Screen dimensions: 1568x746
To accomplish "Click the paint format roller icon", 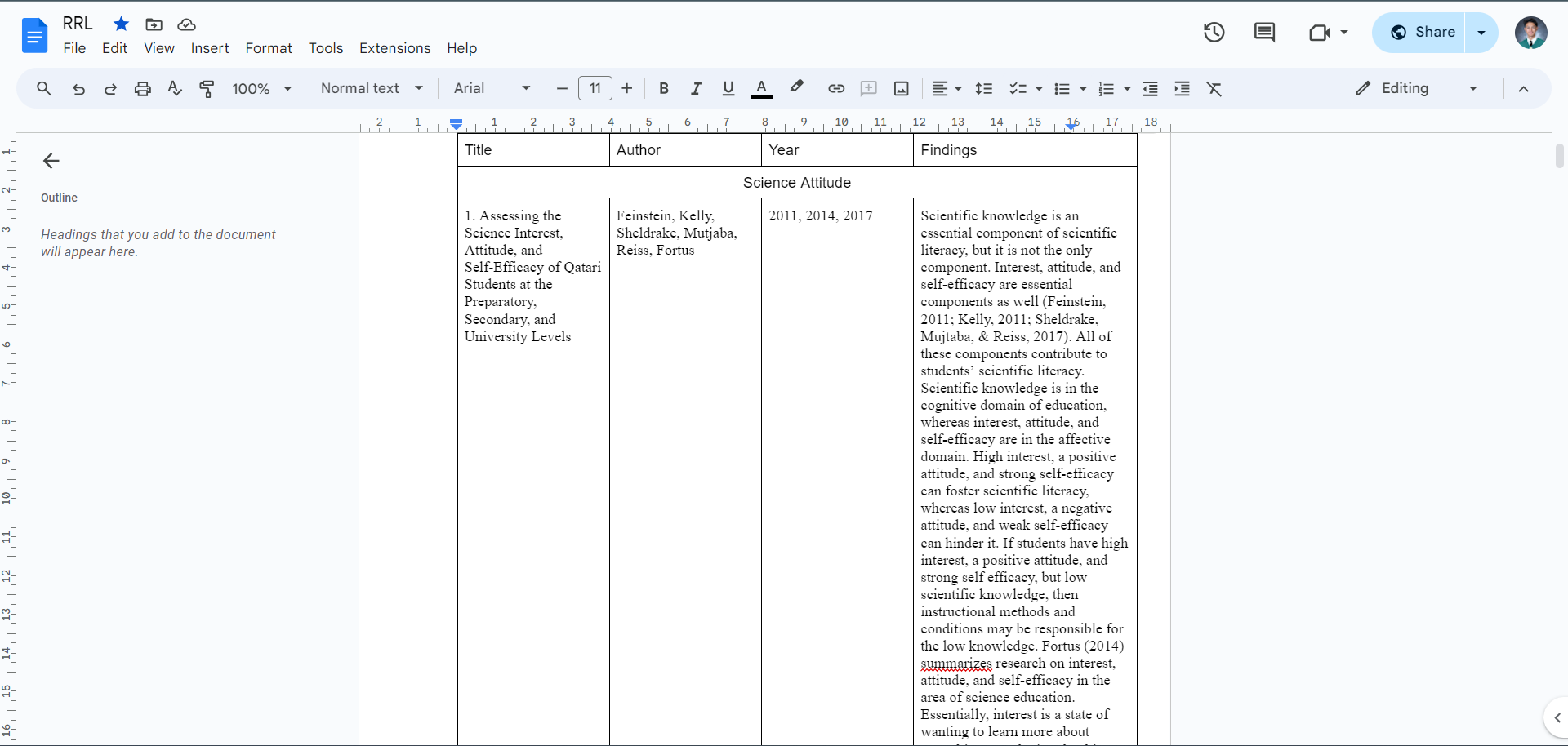I will pos(207,89).
